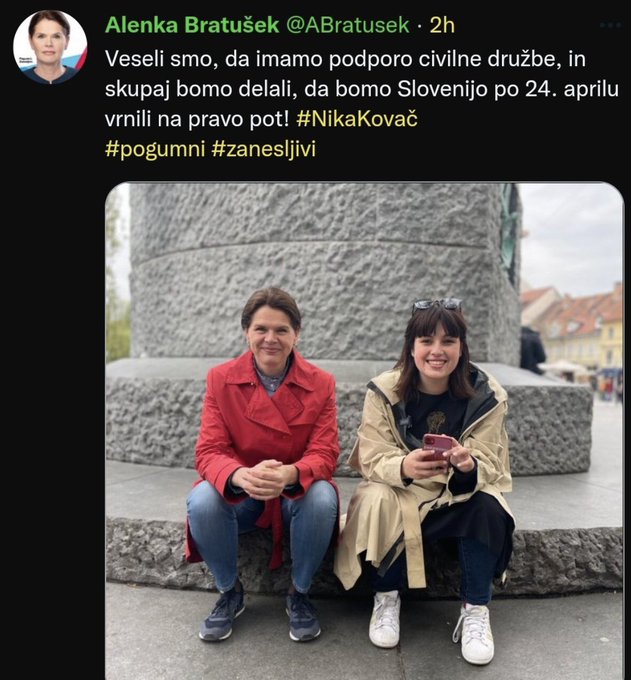The width and height of the screenshot is (631, 680).
Task: Open the #pogumni hashtag
Action: click(x=155, y=149)
